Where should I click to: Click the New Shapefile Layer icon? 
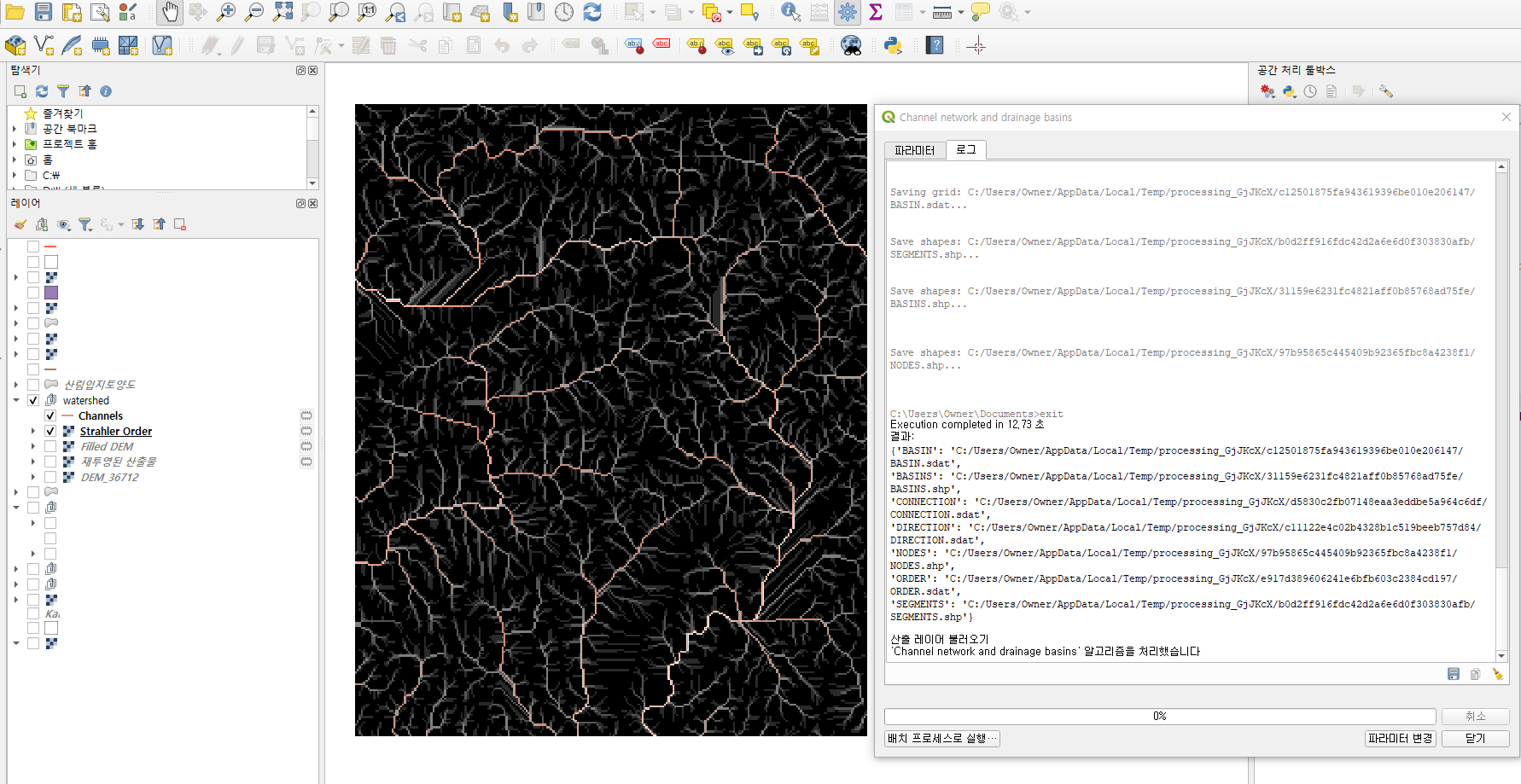44,45
